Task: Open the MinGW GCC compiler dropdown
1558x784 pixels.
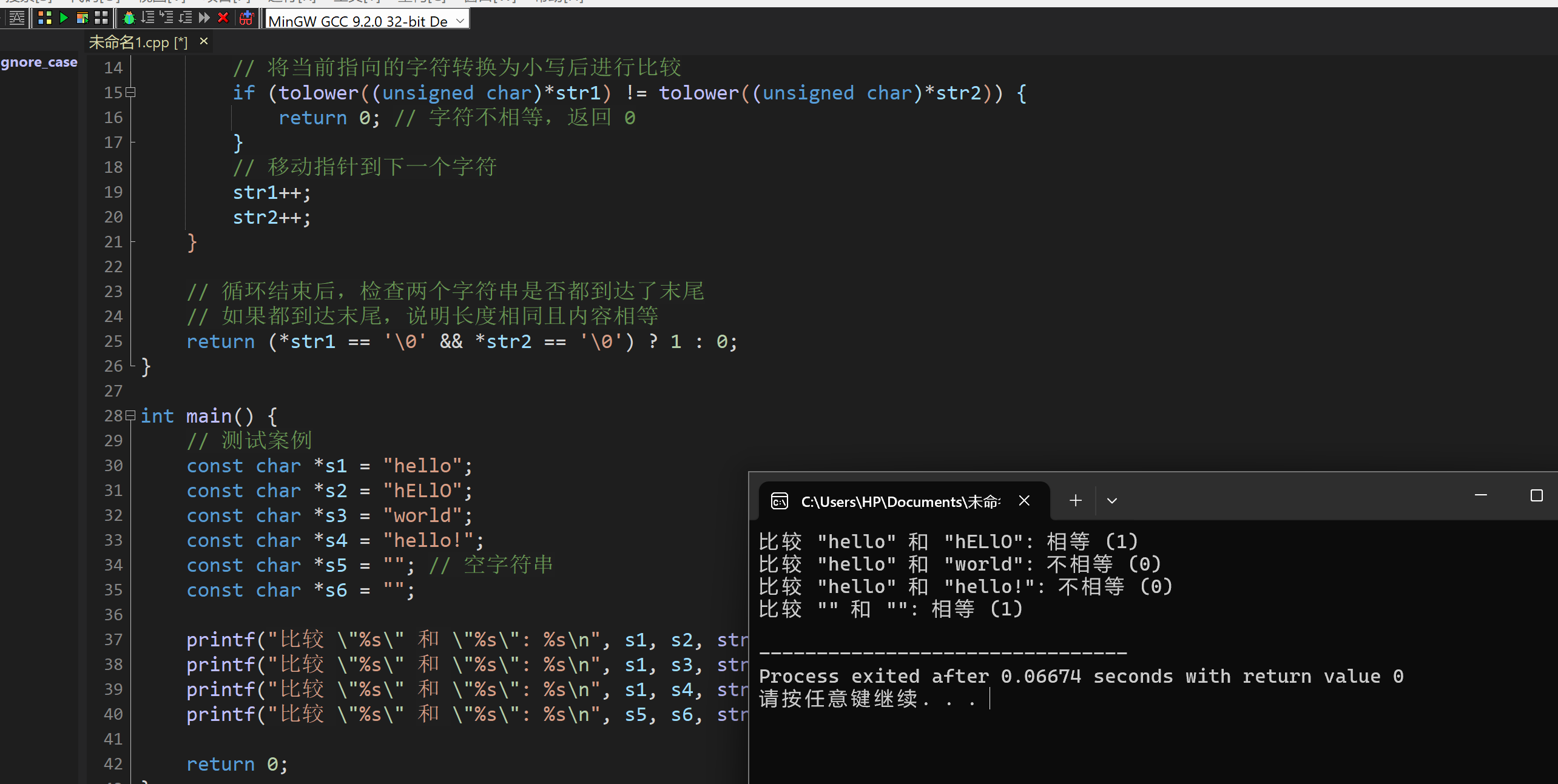Action: pyautogui.click(x=460, y=21)
